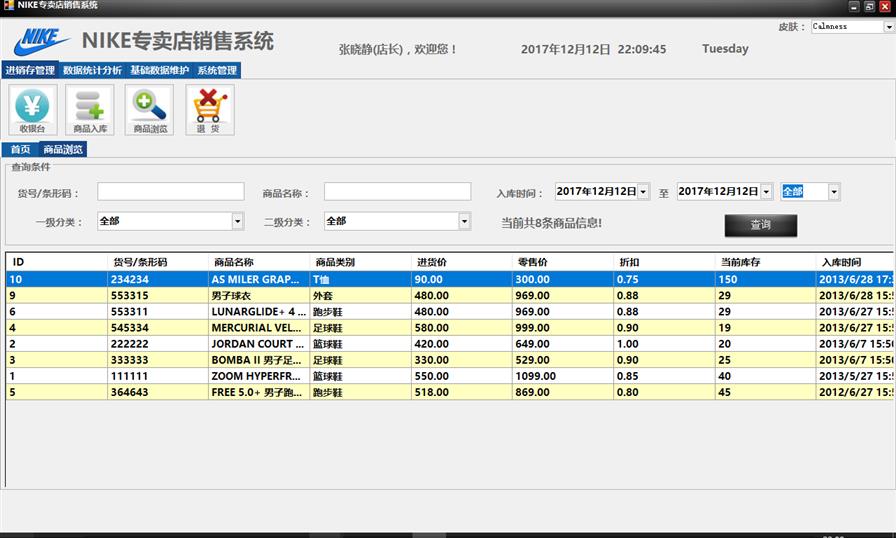Screen dimensions: 896x538
Task: Sort by the 零售价 column header
Action: click(x=563, y=262)
